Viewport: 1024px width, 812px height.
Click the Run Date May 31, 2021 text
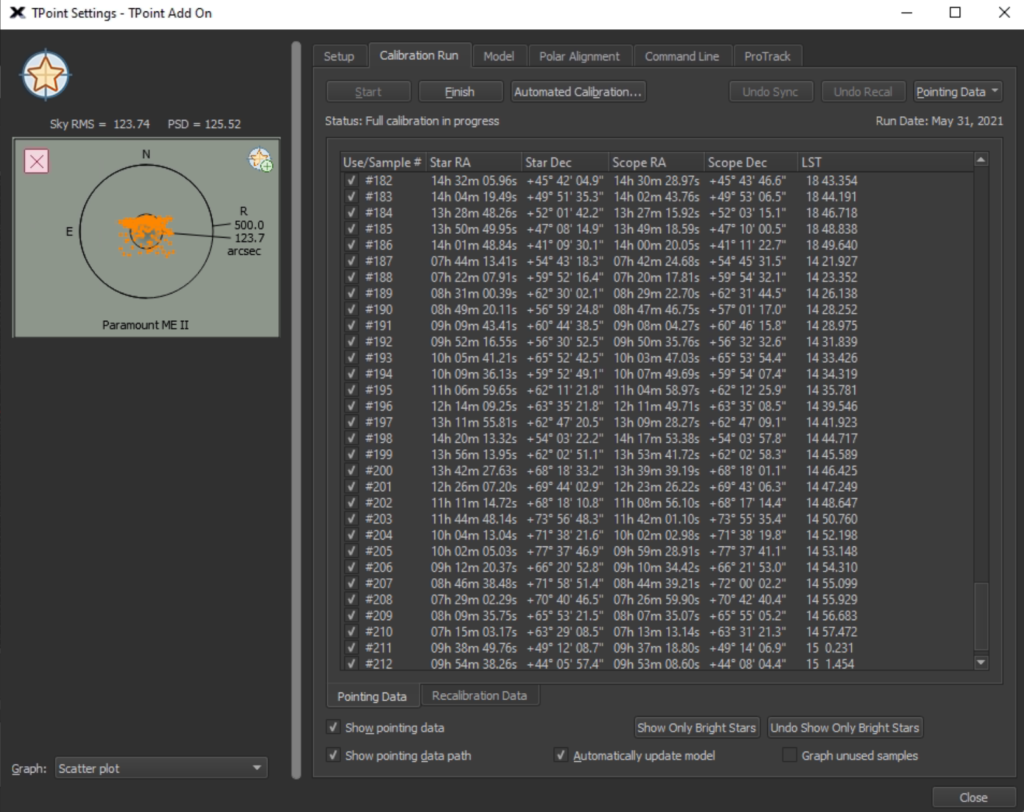[x=939, y=121]
